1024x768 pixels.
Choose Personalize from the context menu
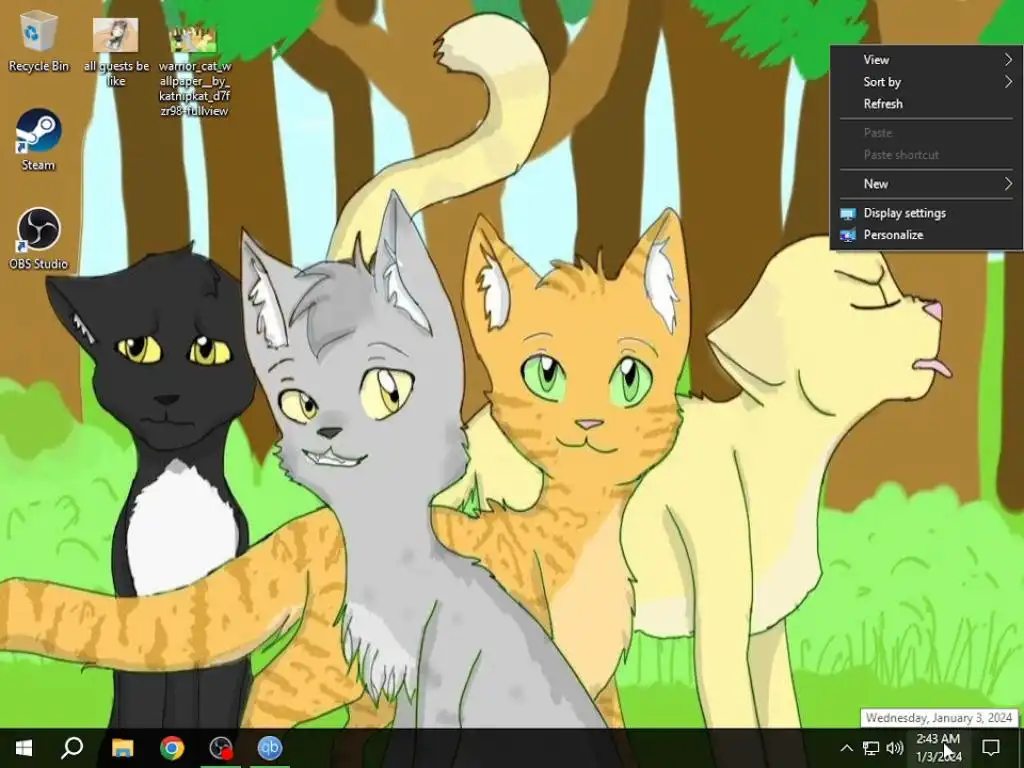tap(926, 235)
